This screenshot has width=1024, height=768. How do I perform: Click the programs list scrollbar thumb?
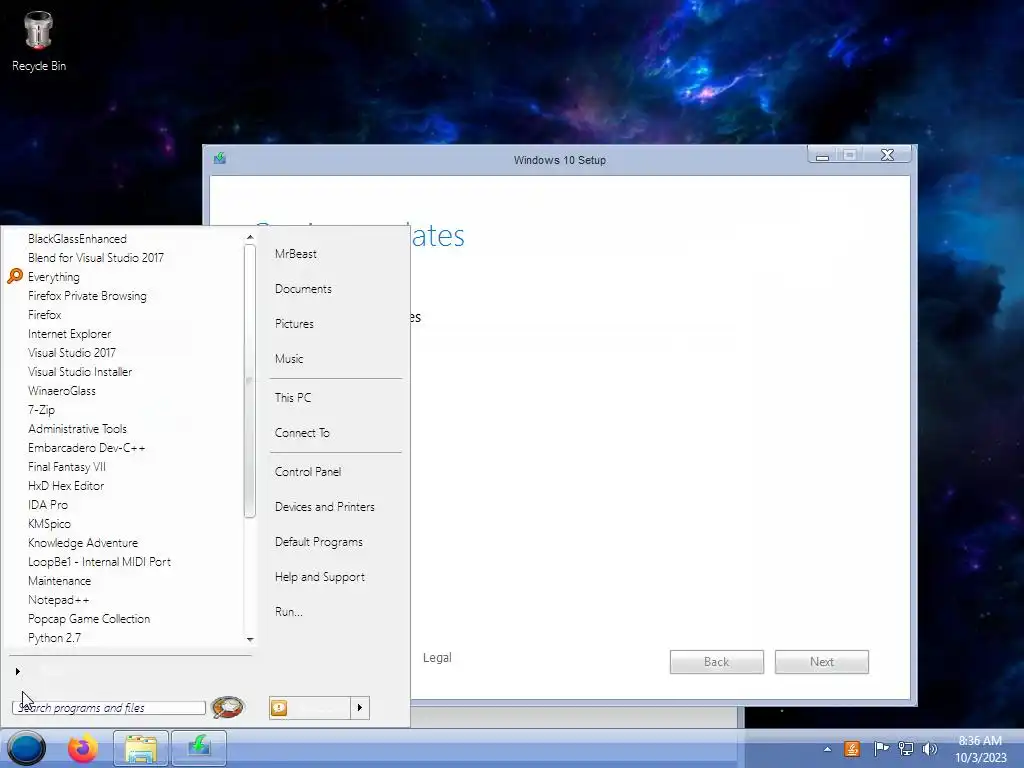pos(249,381)
